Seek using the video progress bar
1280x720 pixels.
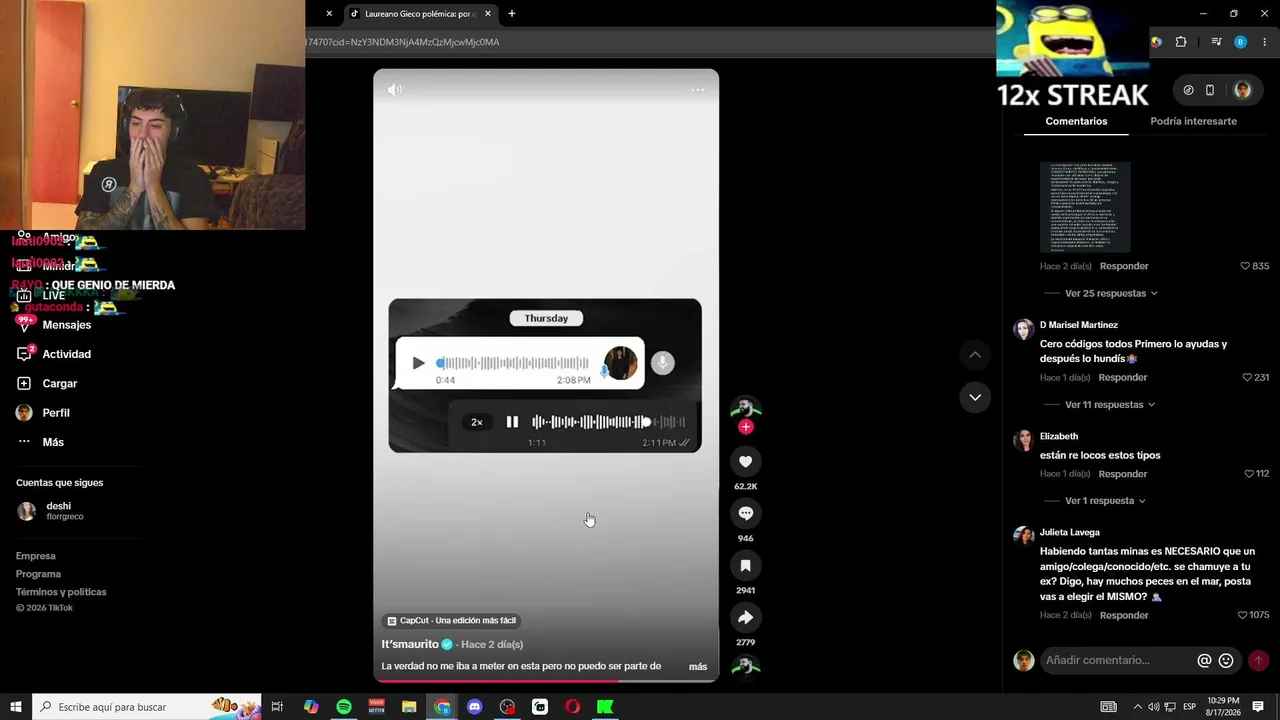(x=546, y=680)
